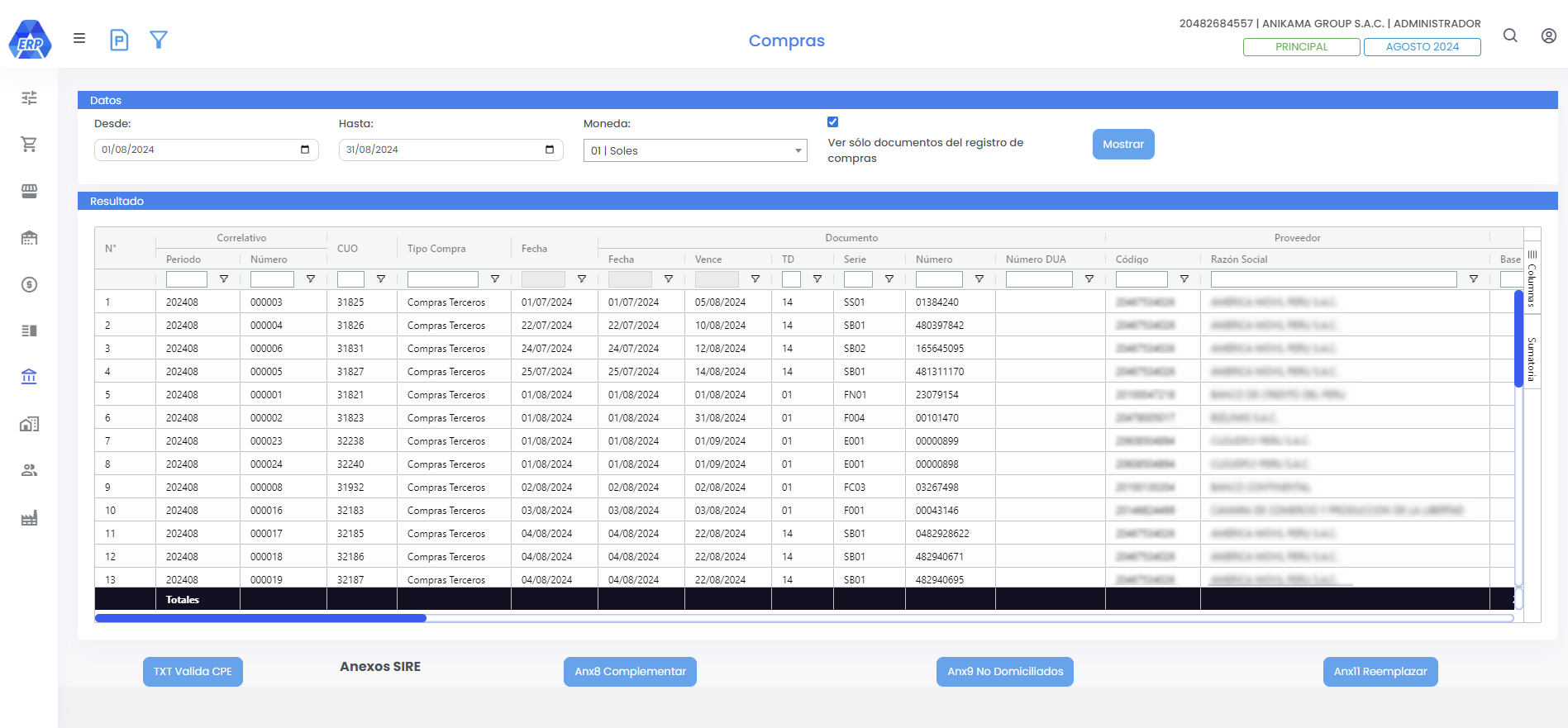The width and height of the screenshot is (1568, 728).
Task: Click the Periodo filter input box
Action: point(186,279)
